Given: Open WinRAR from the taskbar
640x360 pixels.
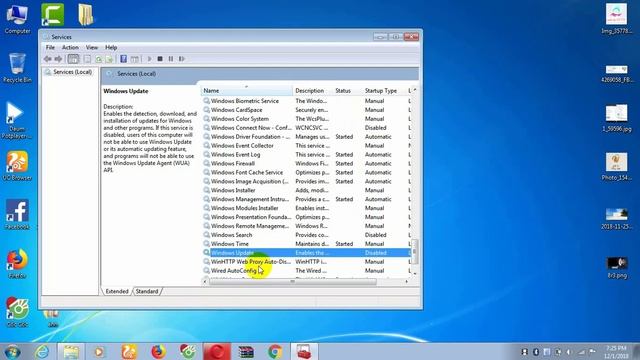Looking at the screenshot, I should coord(246,352).
